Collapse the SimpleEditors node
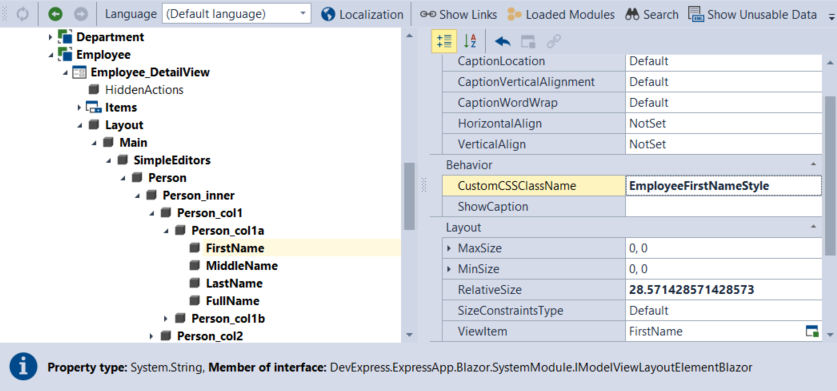The image size is (837, 391). pyautogui.click(x=108, y=160)
